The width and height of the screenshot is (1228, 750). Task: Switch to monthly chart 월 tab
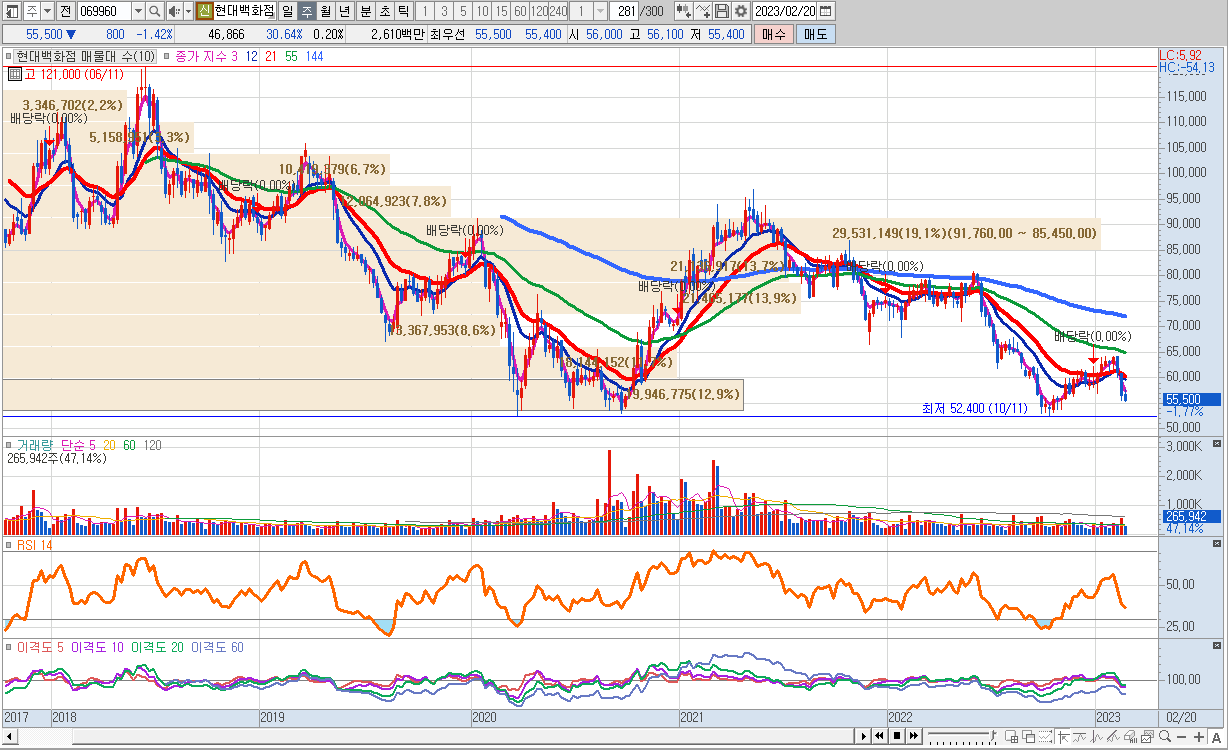(x=325, y=11)
